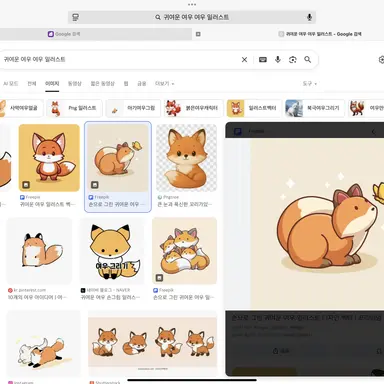Switch to the 'Google 검색' browser tab

[64, 34]
